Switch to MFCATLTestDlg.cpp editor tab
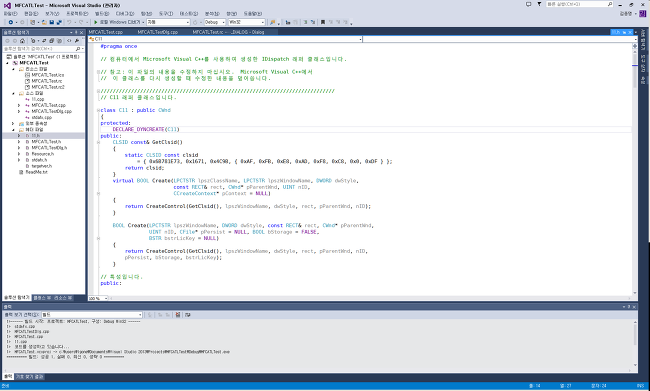 tap(158, 32)
